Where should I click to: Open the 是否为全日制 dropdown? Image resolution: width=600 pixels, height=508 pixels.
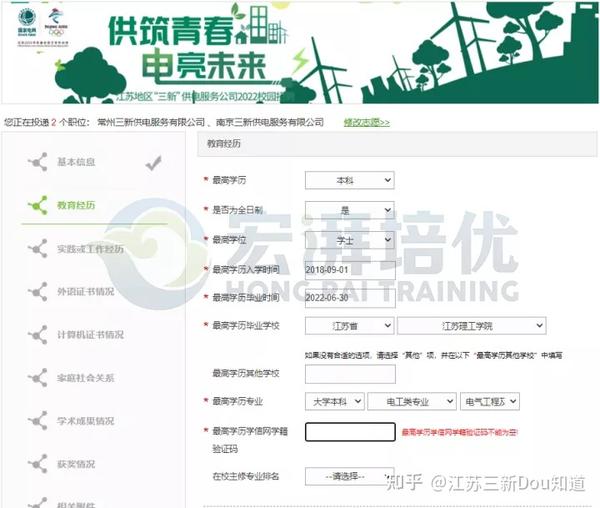[349, 210]
